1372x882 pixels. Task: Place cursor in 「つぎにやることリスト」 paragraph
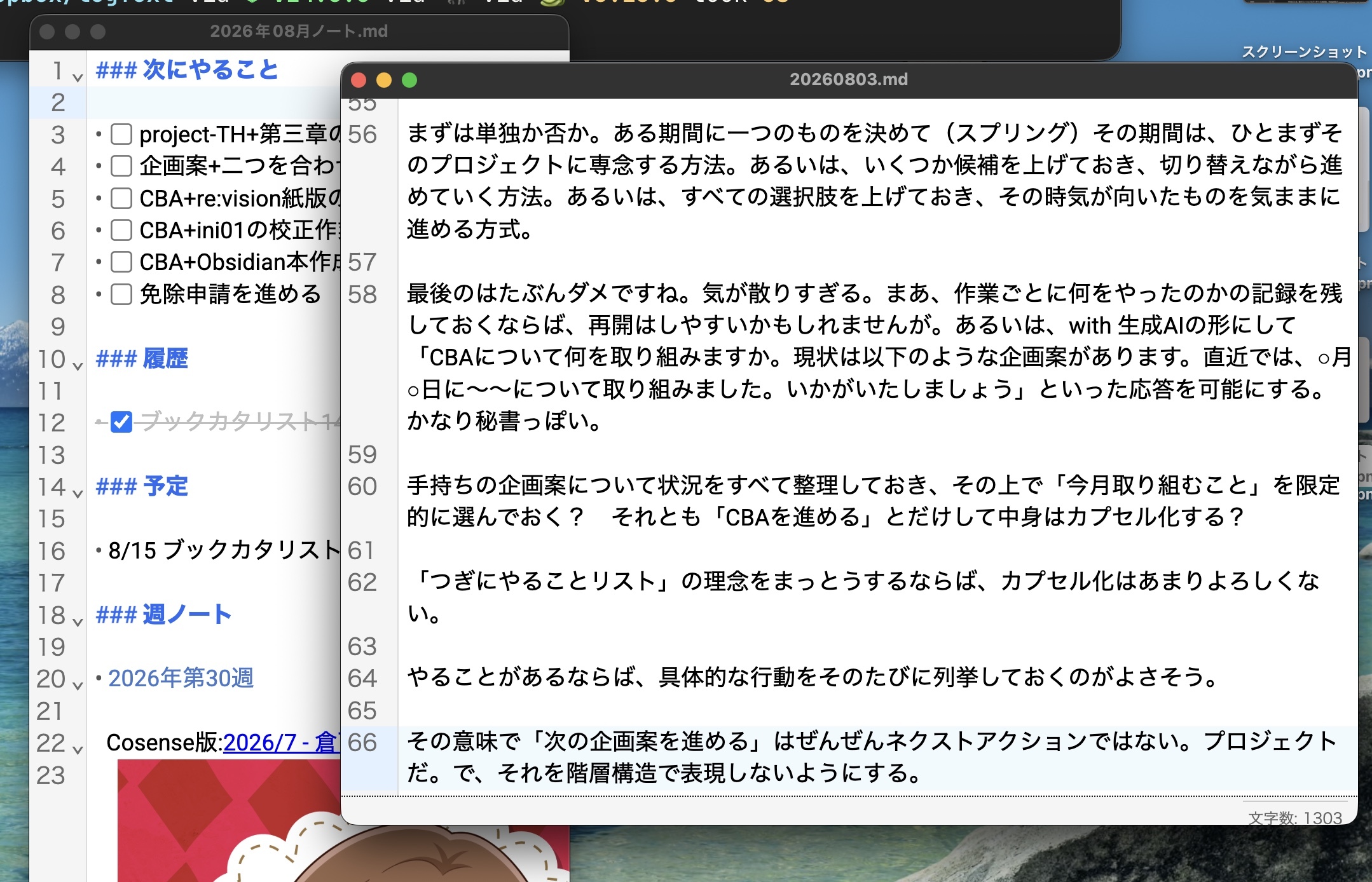[x=863, y=597]
